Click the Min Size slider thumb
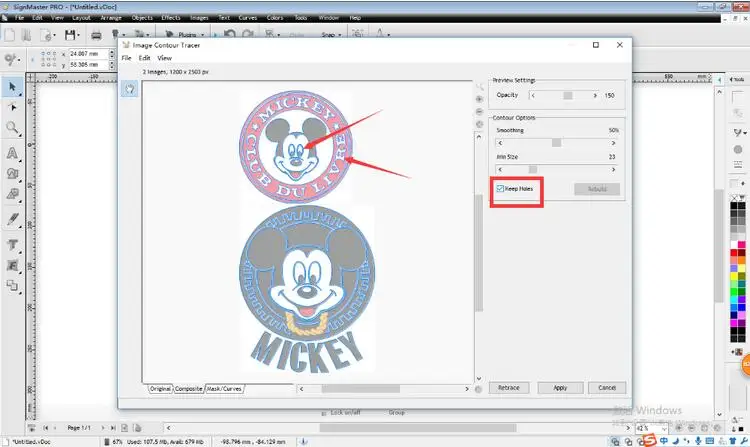750x447 pixels. point(533,169)
